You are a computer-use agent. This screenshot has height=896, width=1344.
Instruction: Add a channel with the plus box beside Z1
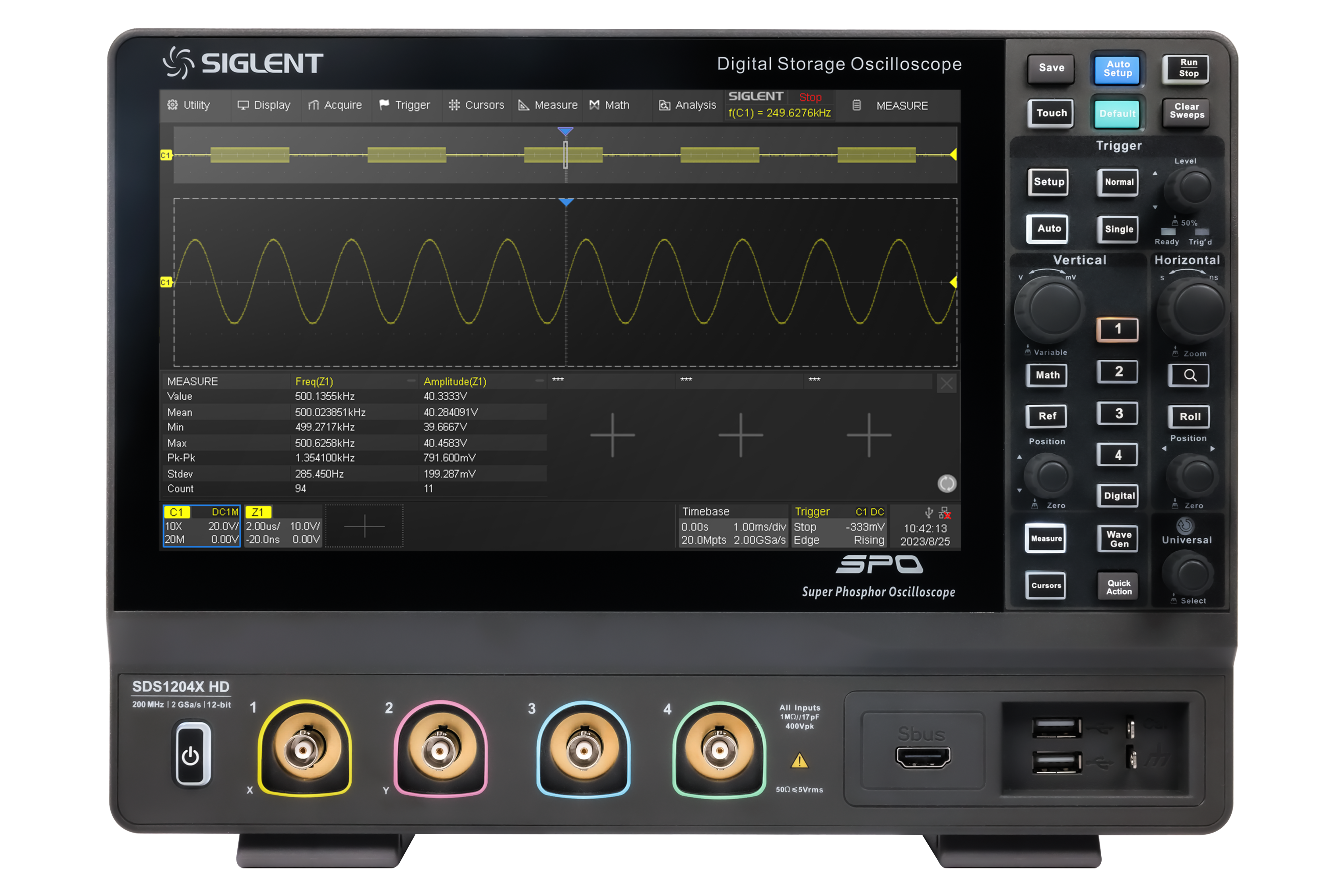tap(364, 526)
